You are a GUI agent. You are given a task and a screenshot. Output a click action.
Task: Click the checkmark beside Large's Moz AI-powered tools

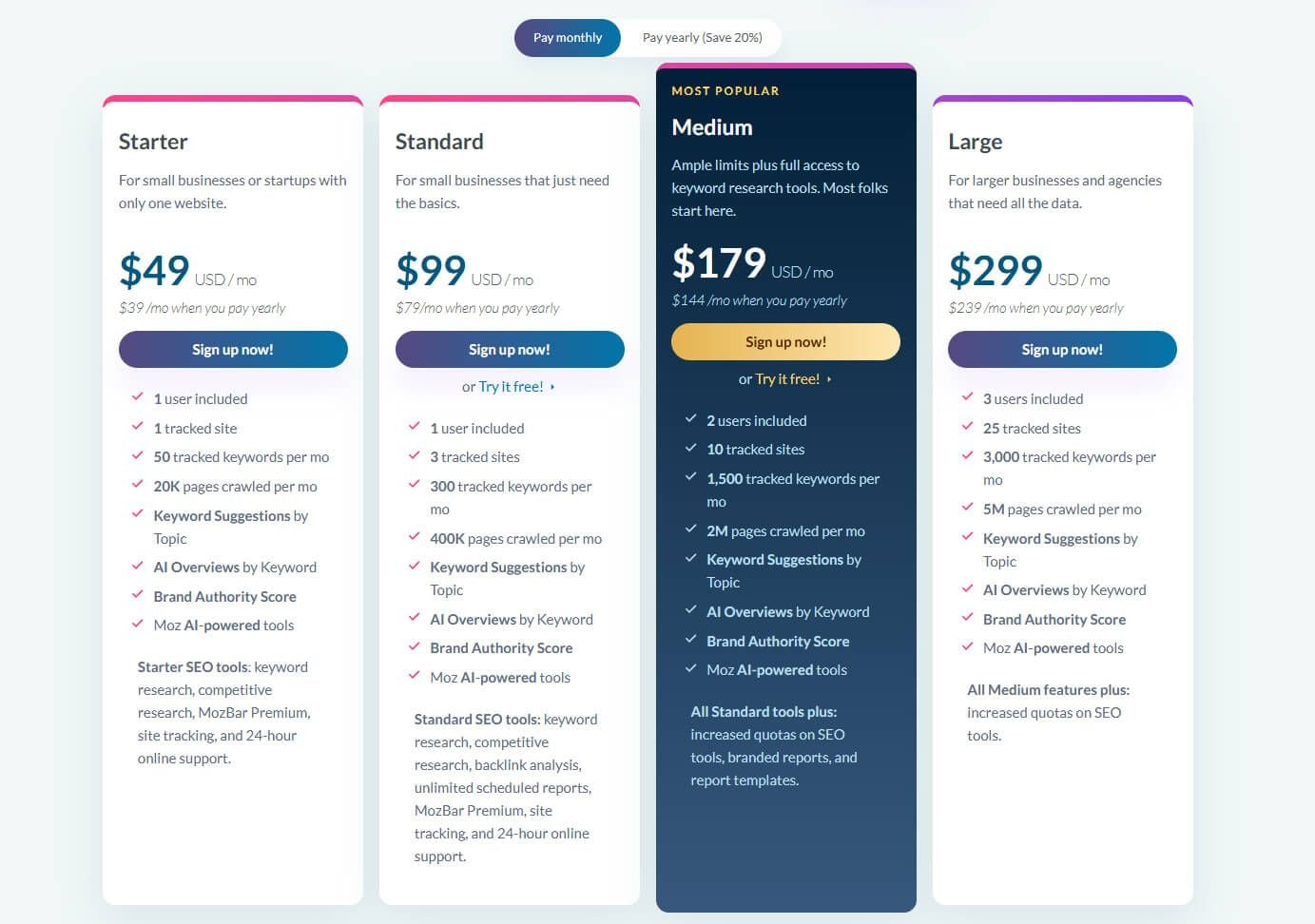coord(968,646)
